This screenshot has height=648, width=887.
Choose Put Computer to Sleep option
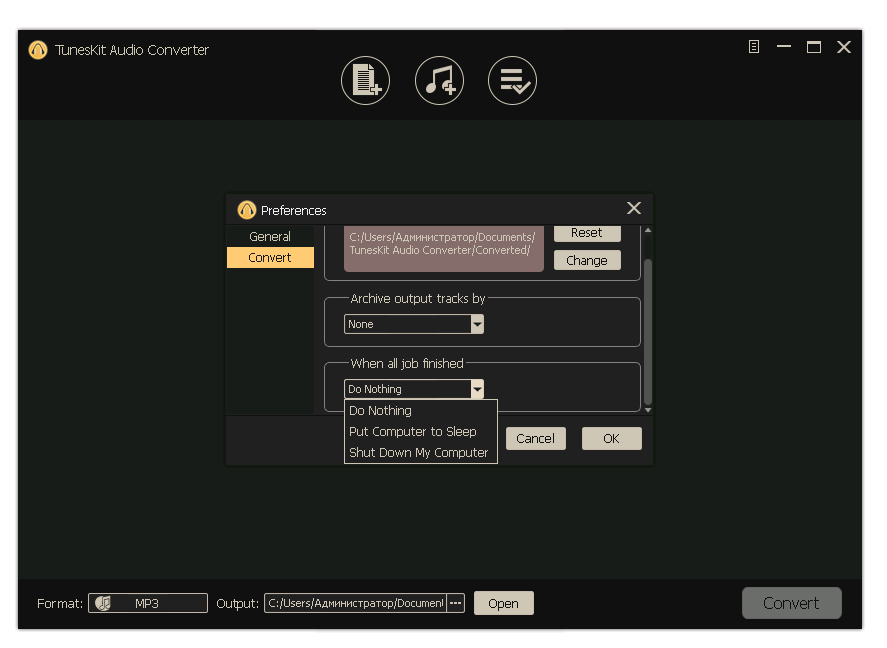pyautogui.click(x=420, y=431)
